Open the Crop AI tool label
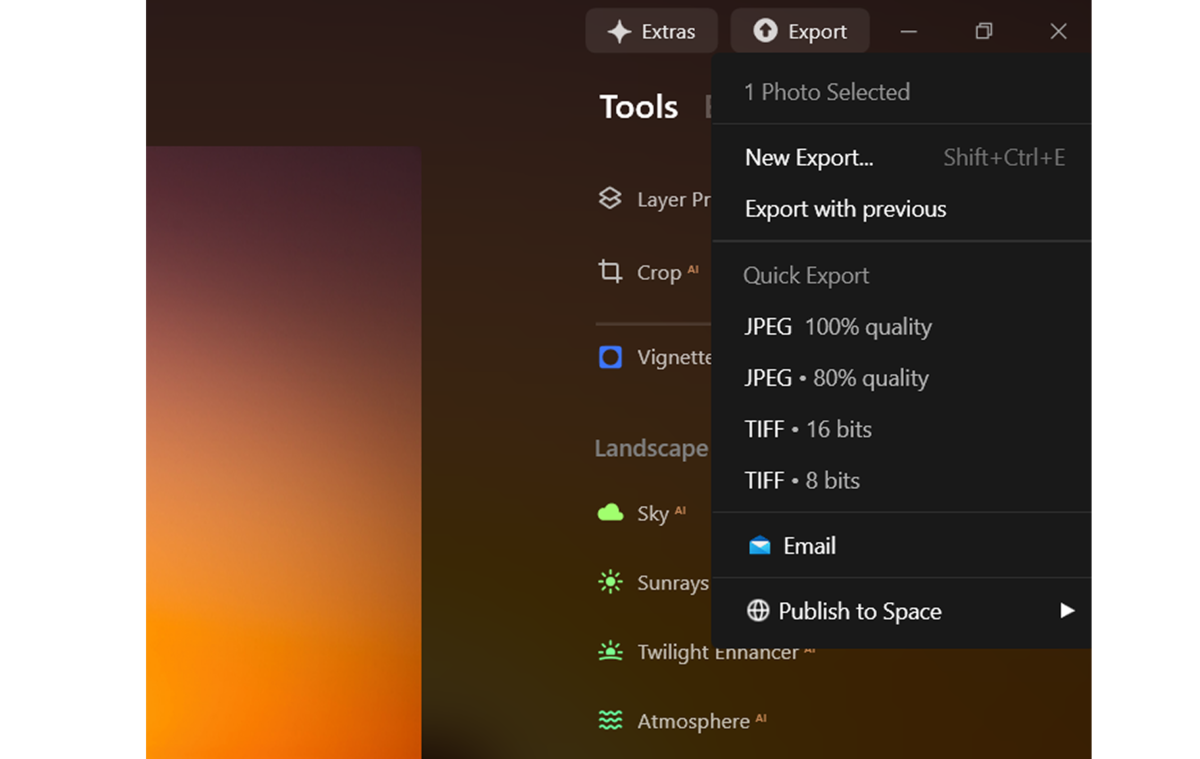 click(x=668, y=272)
